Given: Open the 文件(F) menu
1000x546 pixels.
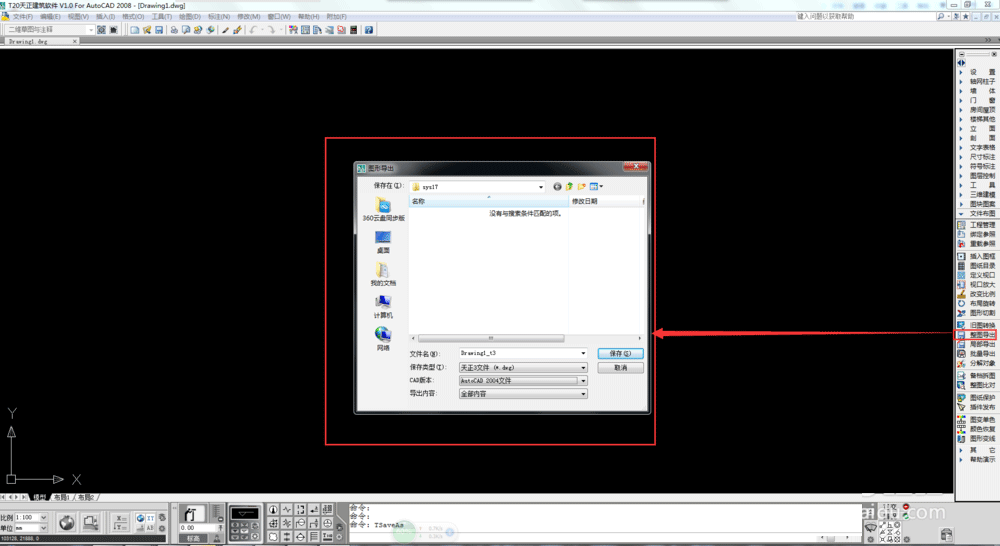Looking at the screenshot, I should click(x=23, y=17).
